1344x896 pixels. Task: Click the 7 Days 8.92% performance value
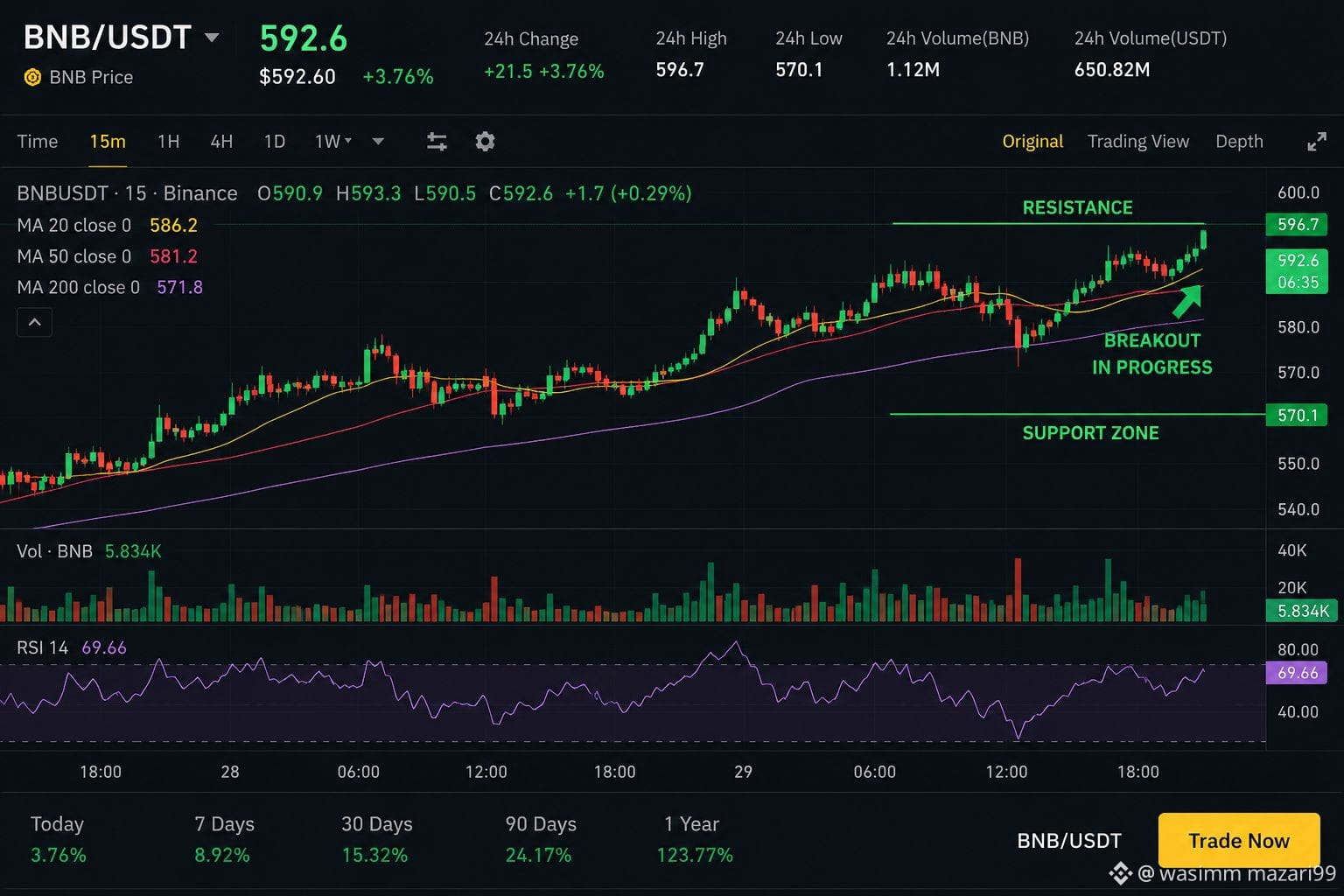222,855
